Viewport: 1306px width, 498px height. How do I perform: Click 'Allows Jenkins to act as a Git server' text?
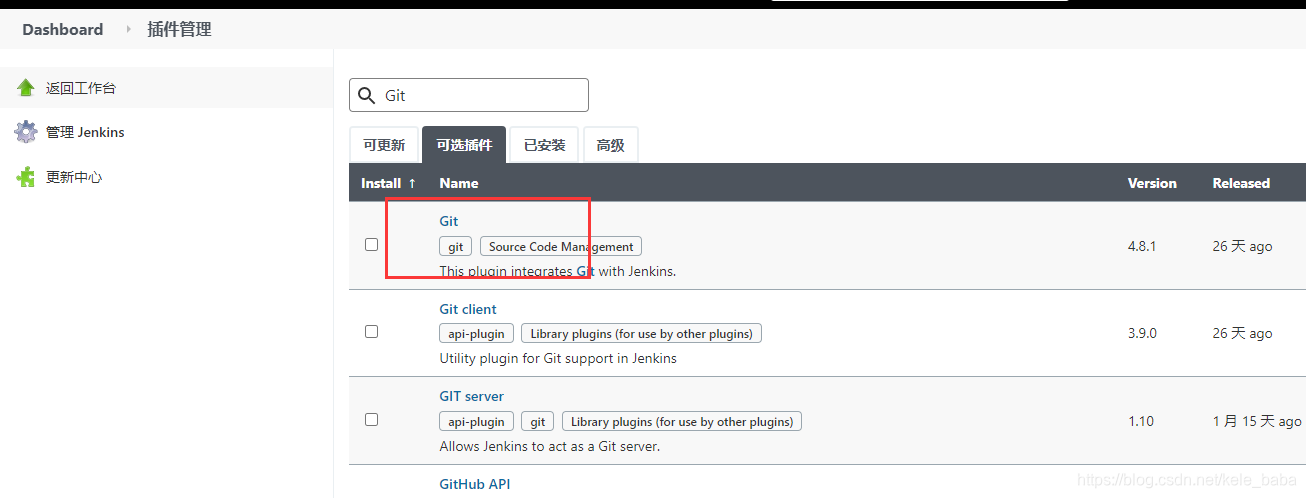click(x=550, y=446)
